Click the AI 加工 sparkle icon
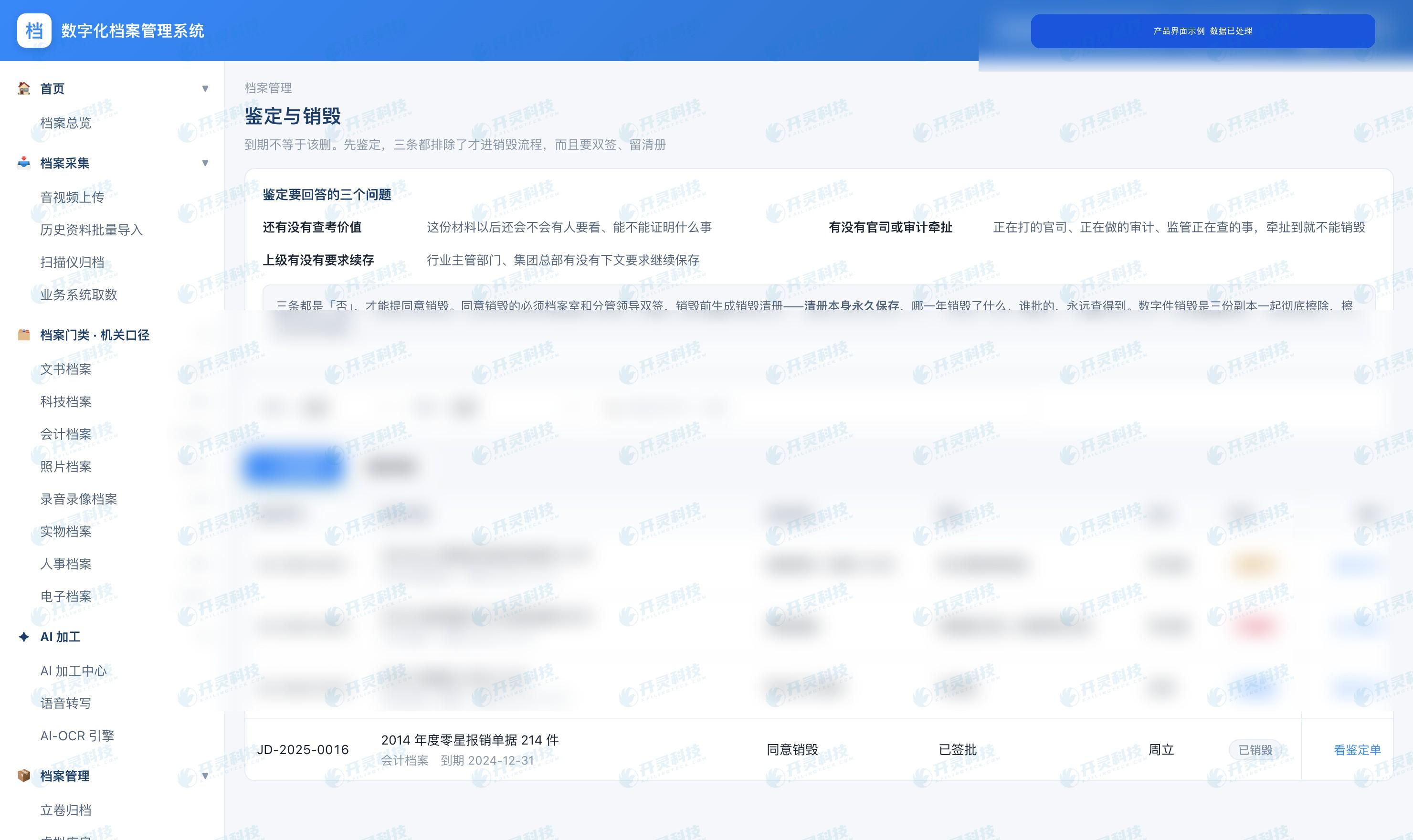The image size is (1413, 840). tap(24, 637)
